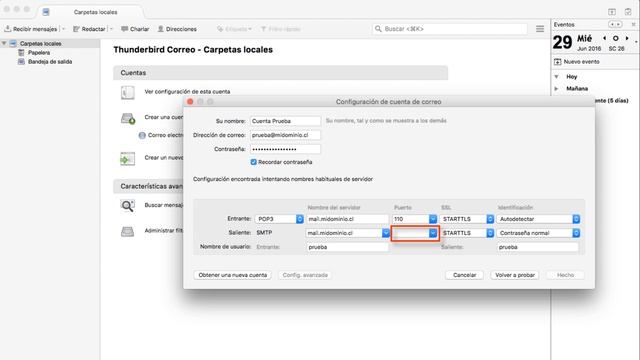Go to next day arrow

pos(627,38)
